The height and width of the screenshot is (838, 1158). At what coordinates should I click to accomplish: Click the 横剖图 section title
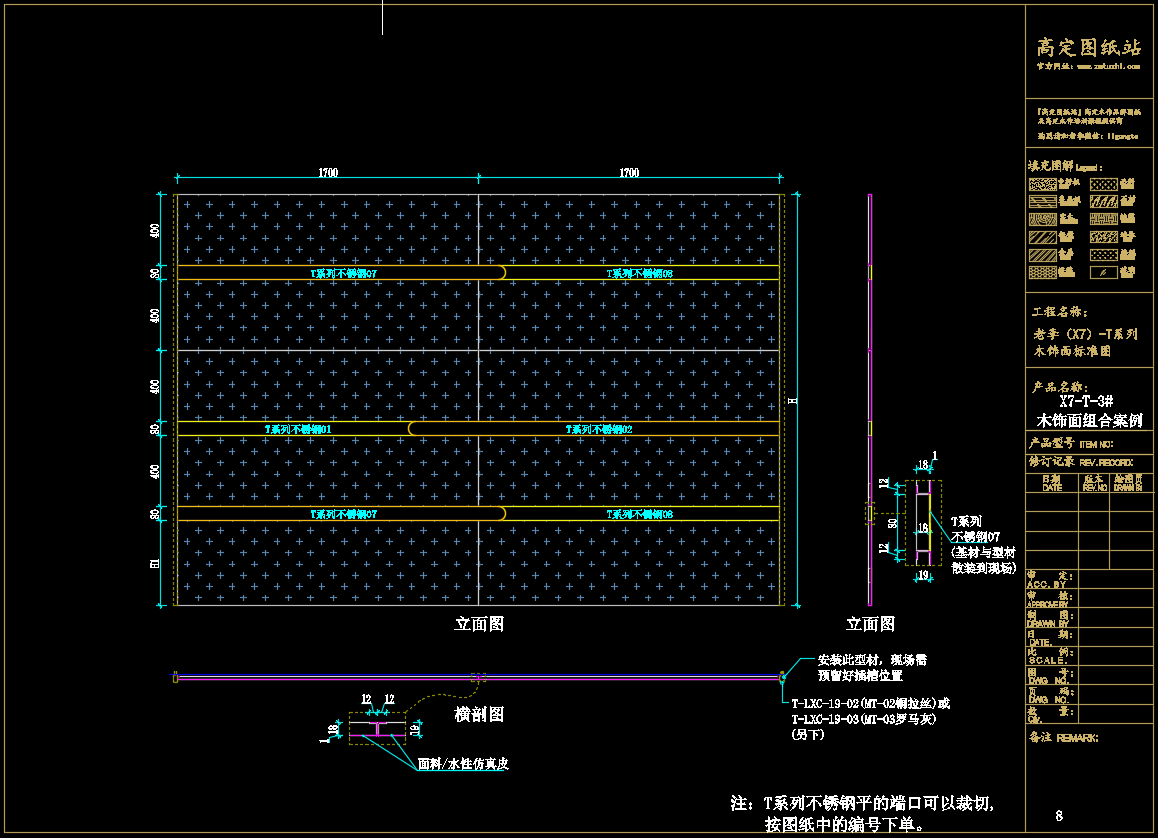coord(479,714)
